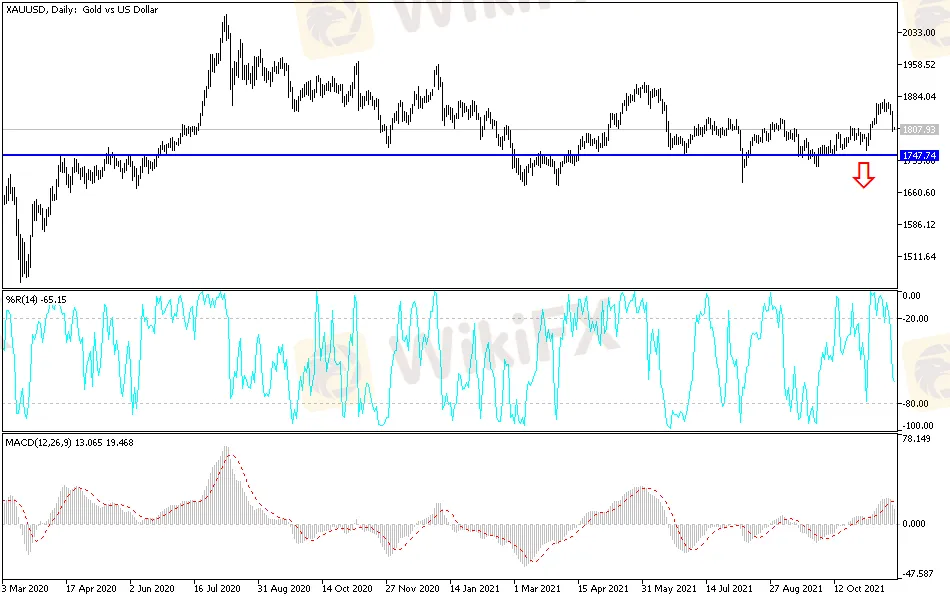Select the 3 Mar 2020 date label
The image size is (950, 600).
pos(28,590)
